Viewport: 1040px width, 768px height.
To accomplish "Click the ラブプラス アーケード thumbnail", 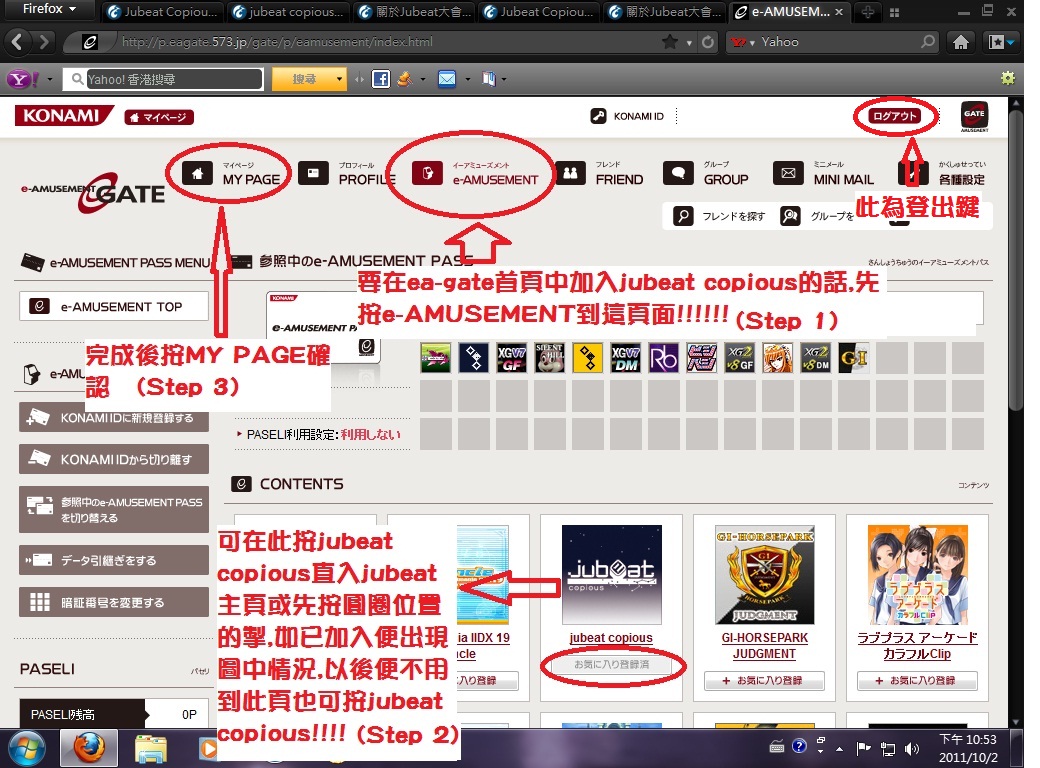I will (917, 574).
